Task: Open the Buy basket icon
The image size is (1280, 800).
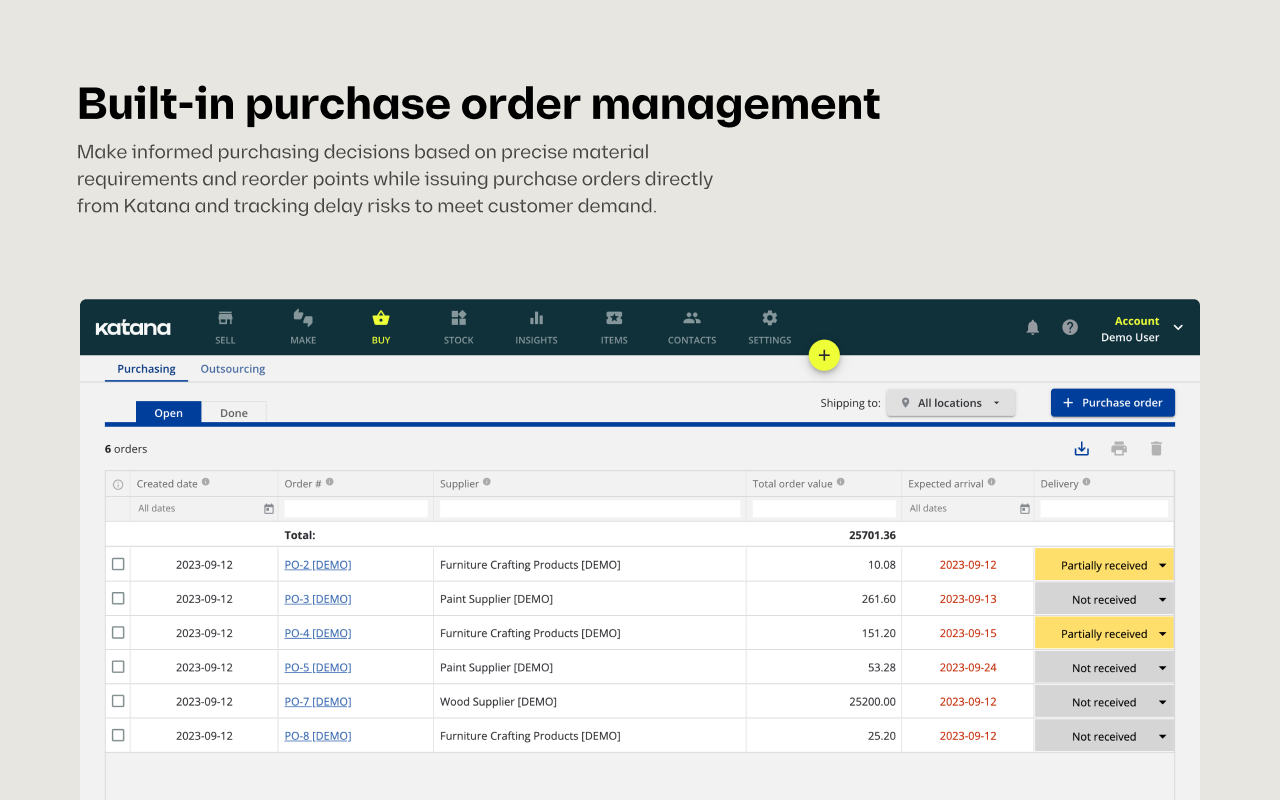Action: (381, 318)
